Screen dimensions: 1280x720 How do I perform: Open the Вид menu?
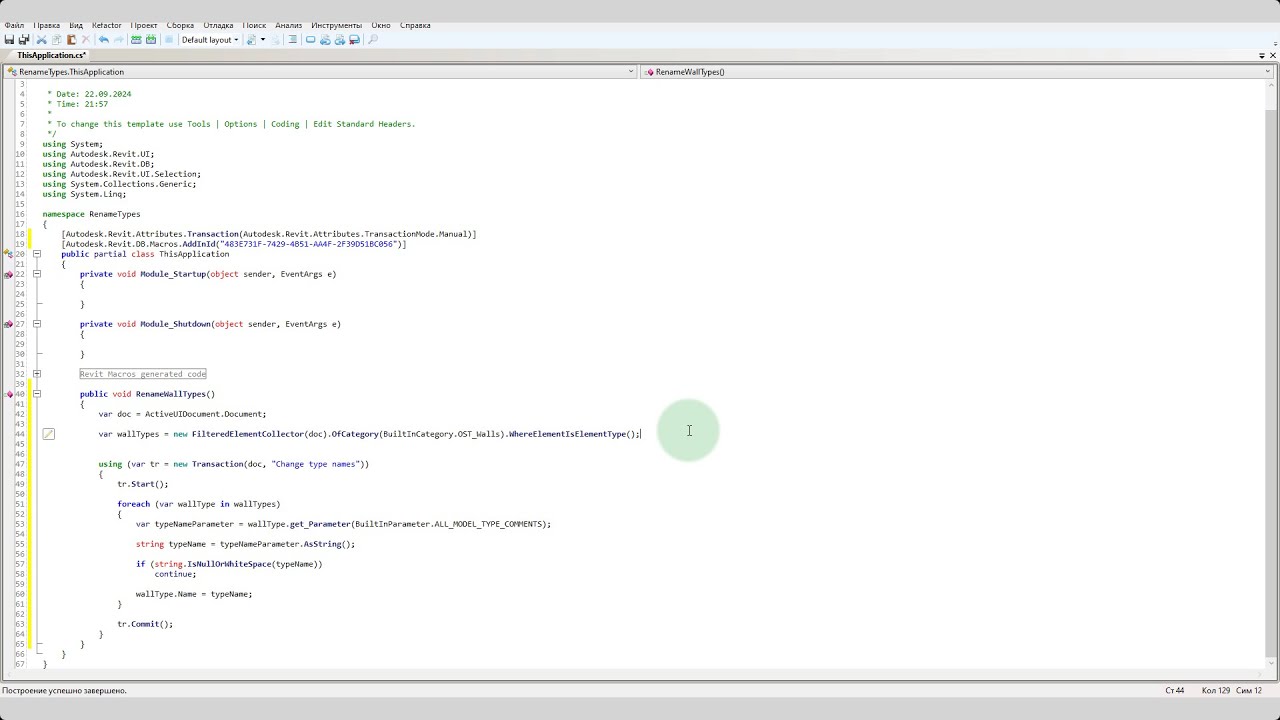click(76, 25)
